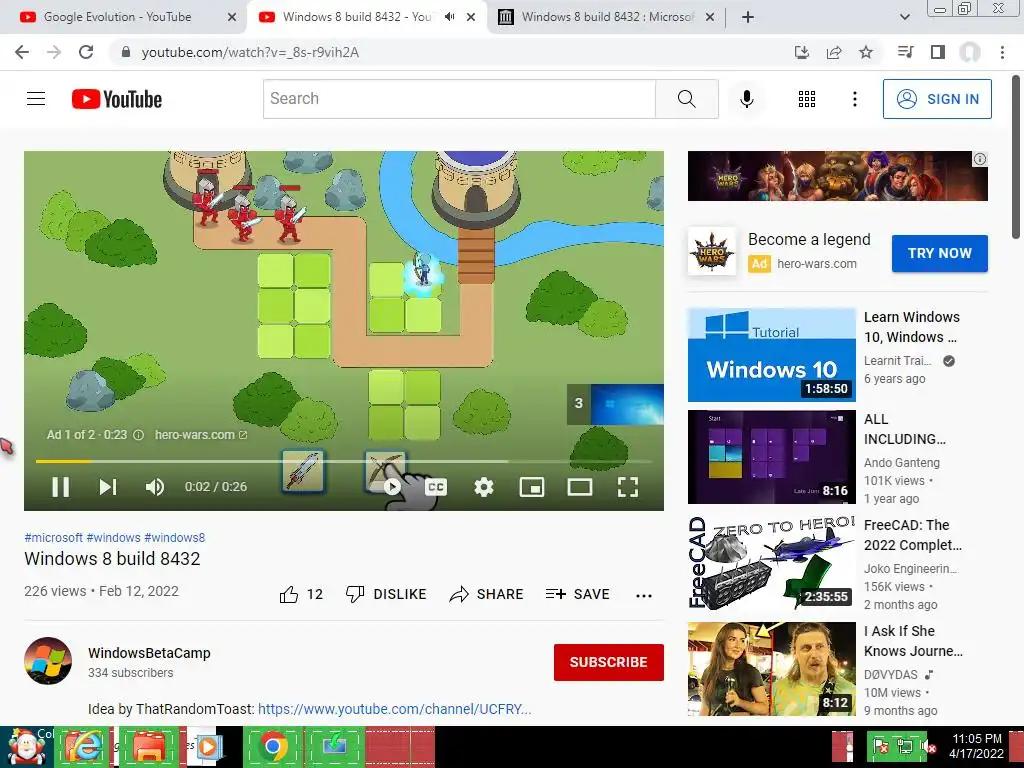Screen dimensions: 1024x768
Task: Open video player settings gear
Action: click(484, 487)
